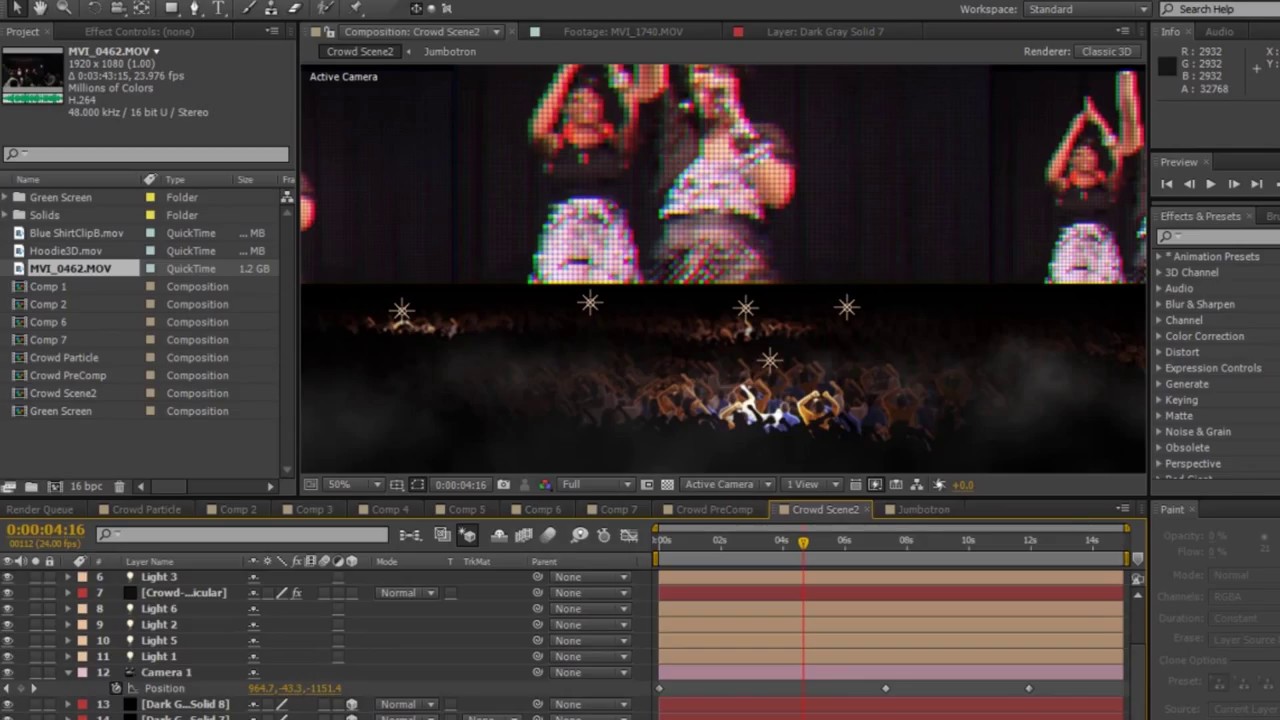Hide the Light 6 layer eye
This screenshot has width=1280, height=720.
8,609
